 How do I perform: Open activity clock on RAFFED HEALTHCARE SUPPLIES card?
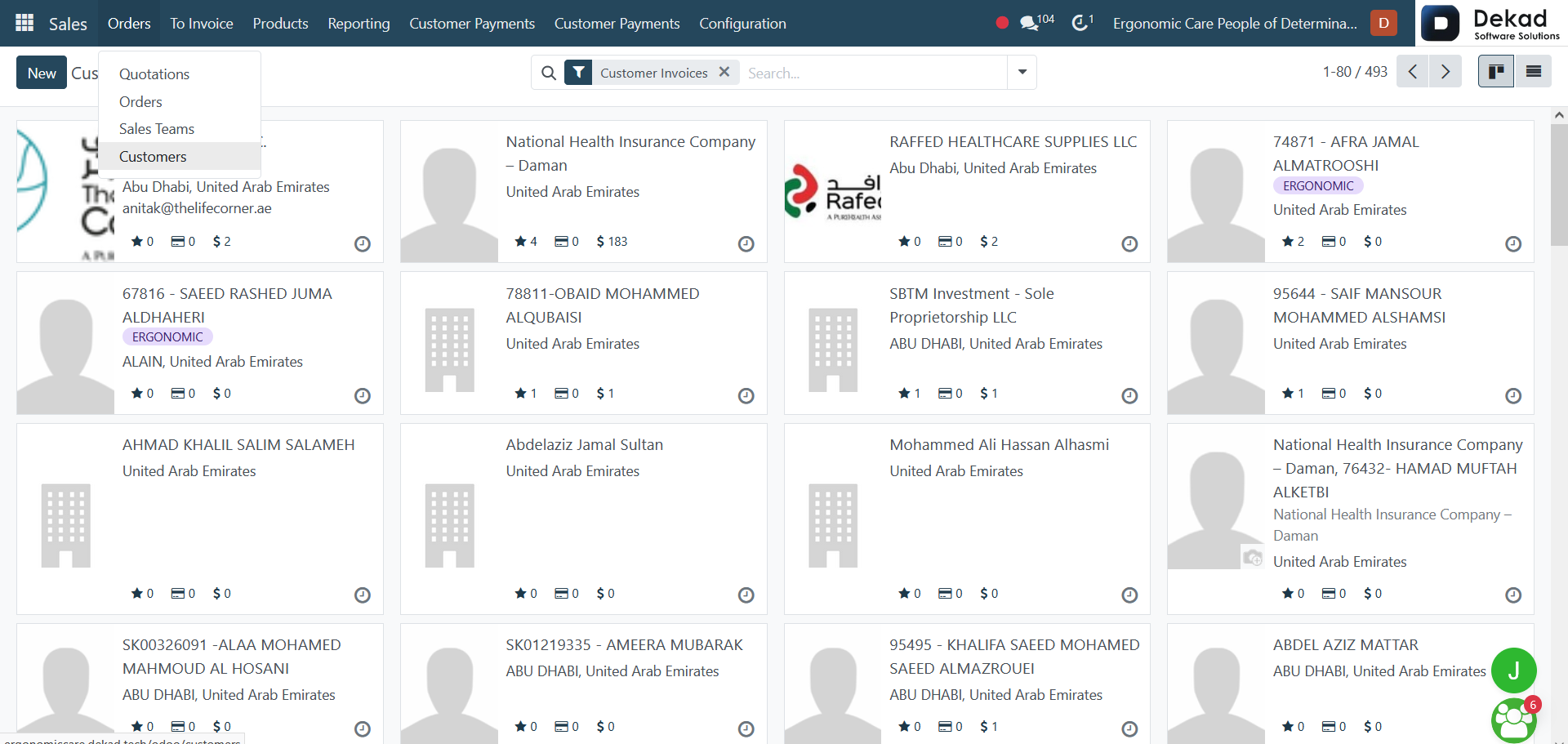[x=1129, y=243]
